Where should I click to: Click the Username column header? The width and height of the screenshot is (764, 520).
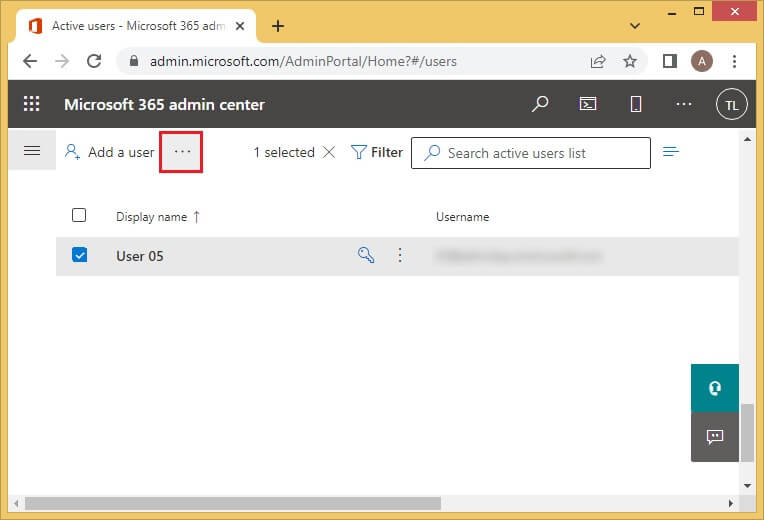point(462,217)
